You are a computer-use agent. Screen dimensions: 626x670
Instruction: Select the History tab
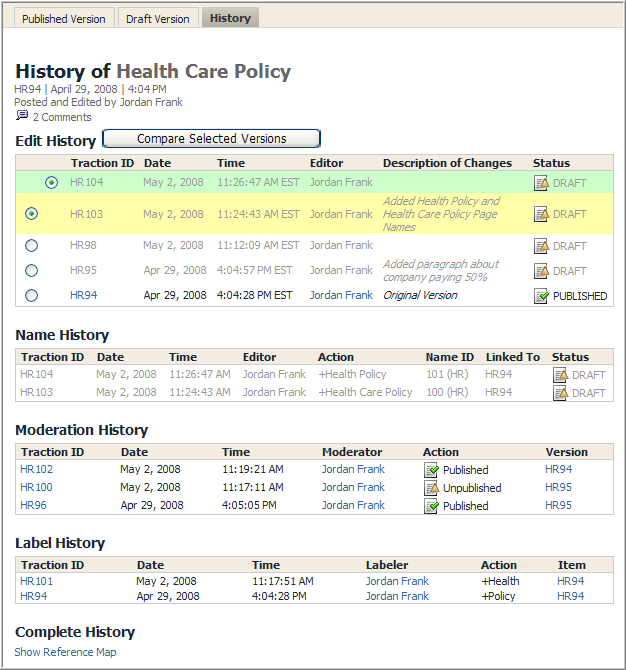click(x=230, y=18)
